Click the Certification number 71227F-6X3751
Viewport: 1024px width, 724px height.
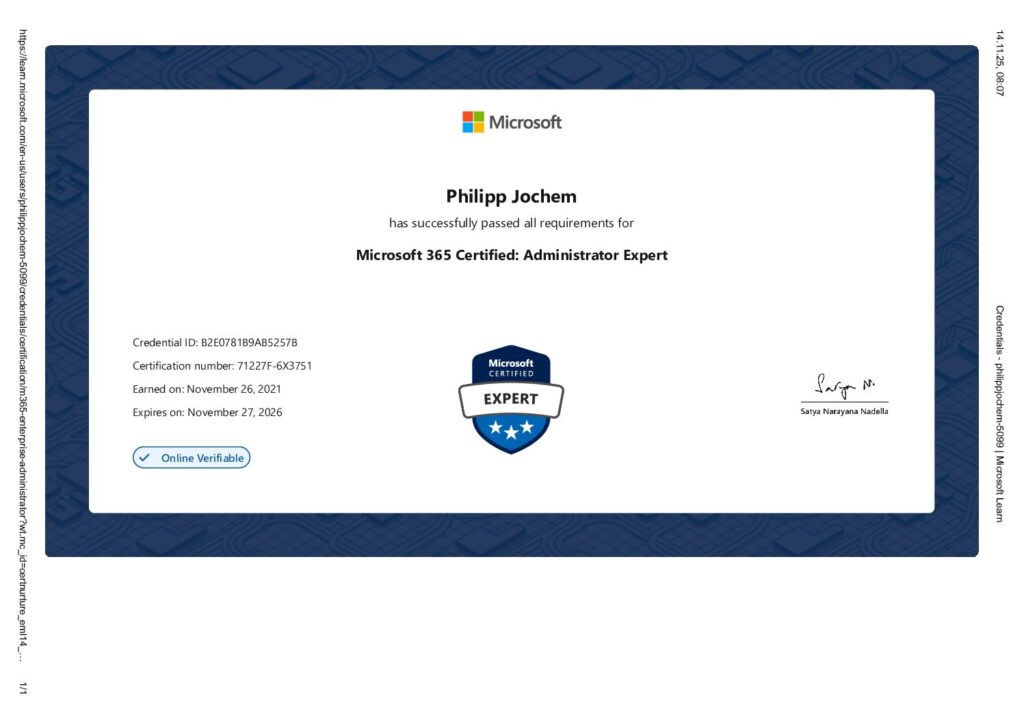click(222, 366)
